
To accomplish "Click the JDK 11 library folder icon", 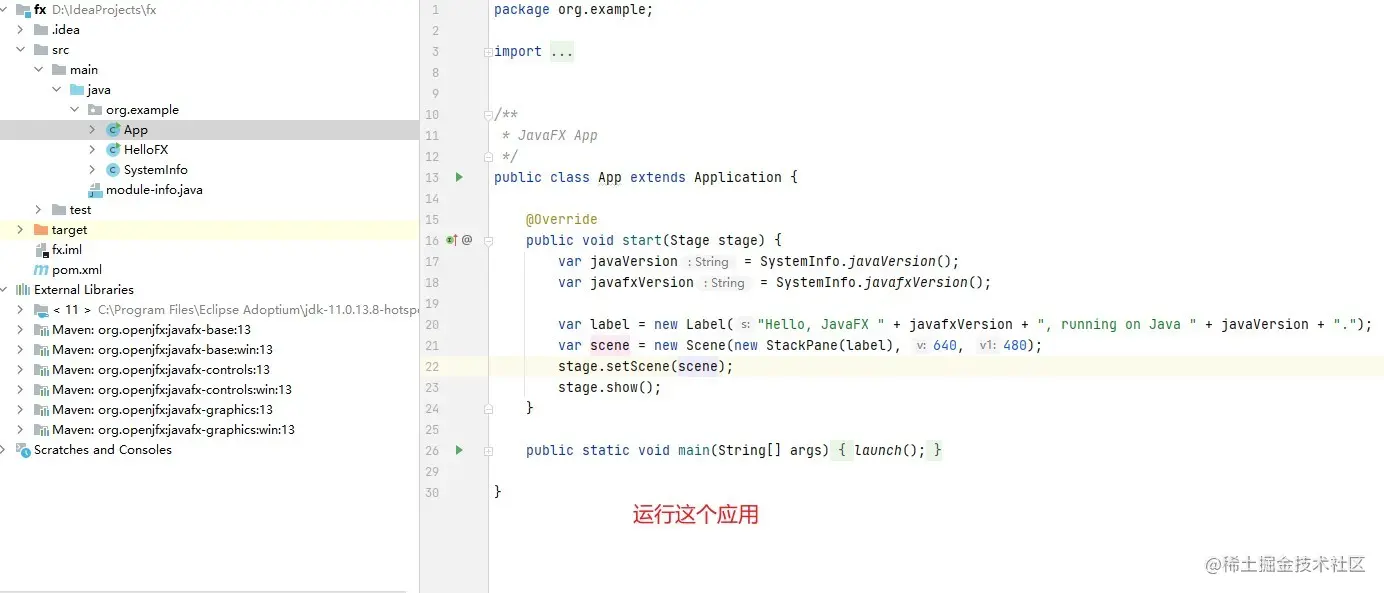I will (41, 310).
